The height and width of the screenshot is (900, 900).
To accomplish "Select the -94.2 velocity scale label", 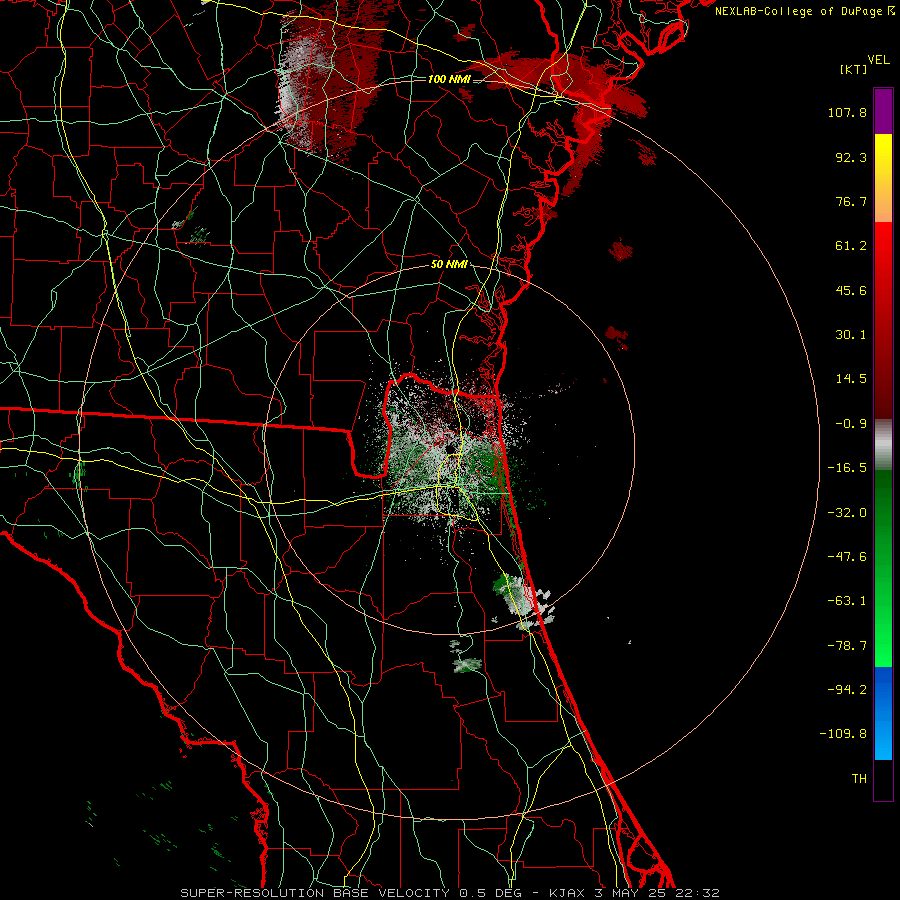I will [x=847, y=690].
